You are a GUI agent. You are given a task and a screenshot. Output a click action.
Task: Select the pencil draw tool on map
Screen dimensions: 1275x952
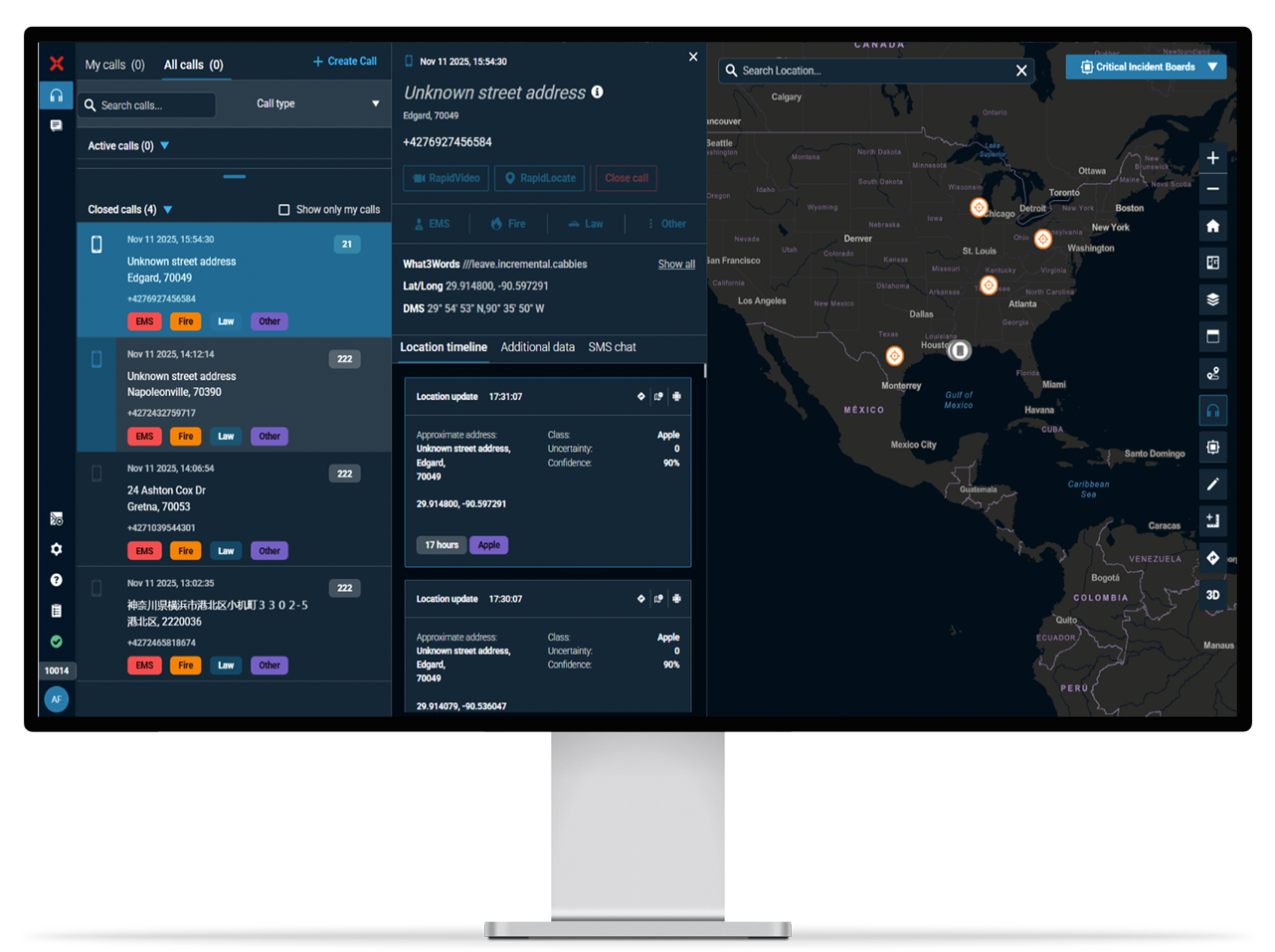1212,484
